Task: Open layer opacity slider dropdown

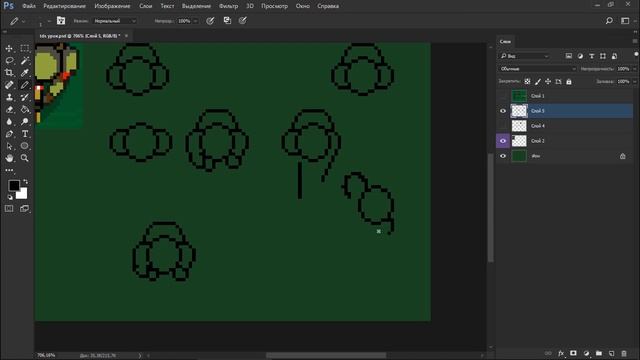Action: (x=634, y=69)
